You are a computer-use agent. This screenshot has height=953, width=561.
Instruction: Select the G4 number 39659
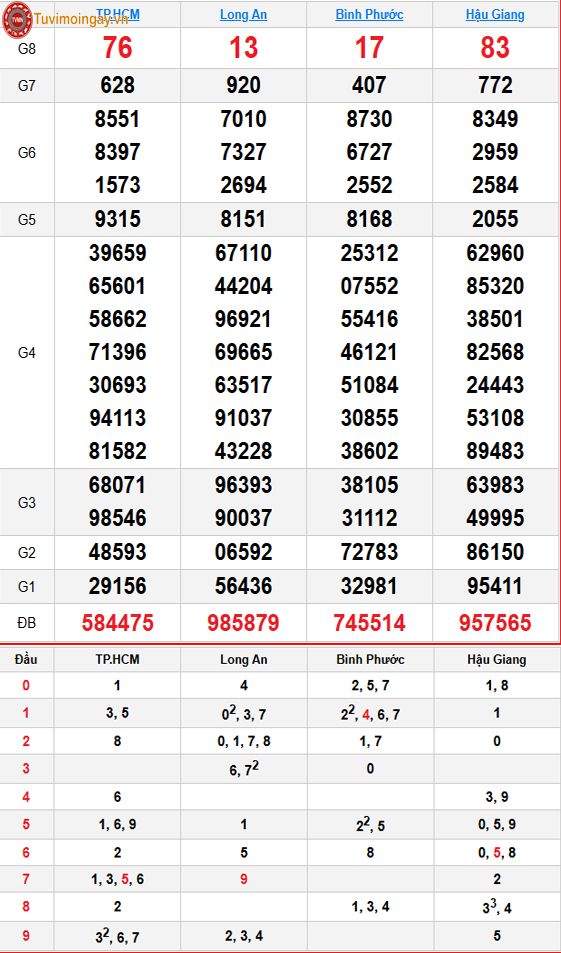pyautogui.click(x=117, y=253)
